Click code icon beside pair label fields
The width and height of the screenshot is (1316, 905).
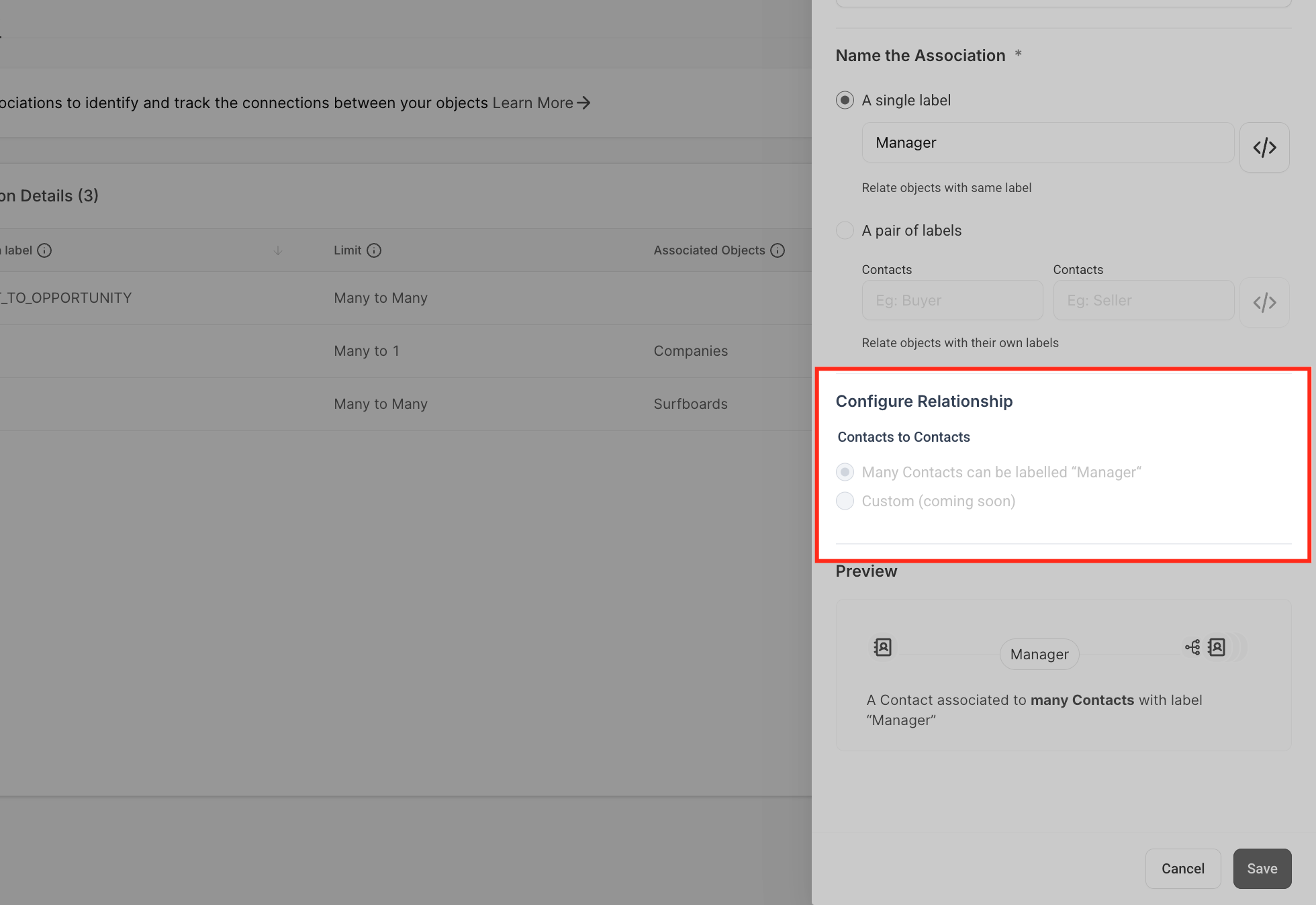1264,302
